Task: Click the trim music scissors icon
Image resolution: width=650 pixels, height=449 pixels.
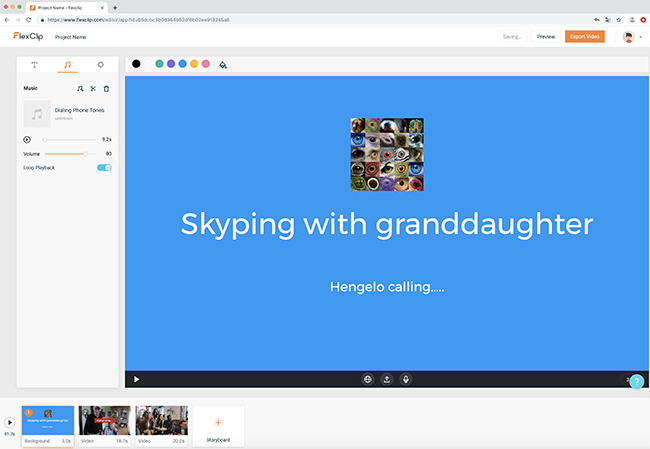Action: [x=93, y=88]
